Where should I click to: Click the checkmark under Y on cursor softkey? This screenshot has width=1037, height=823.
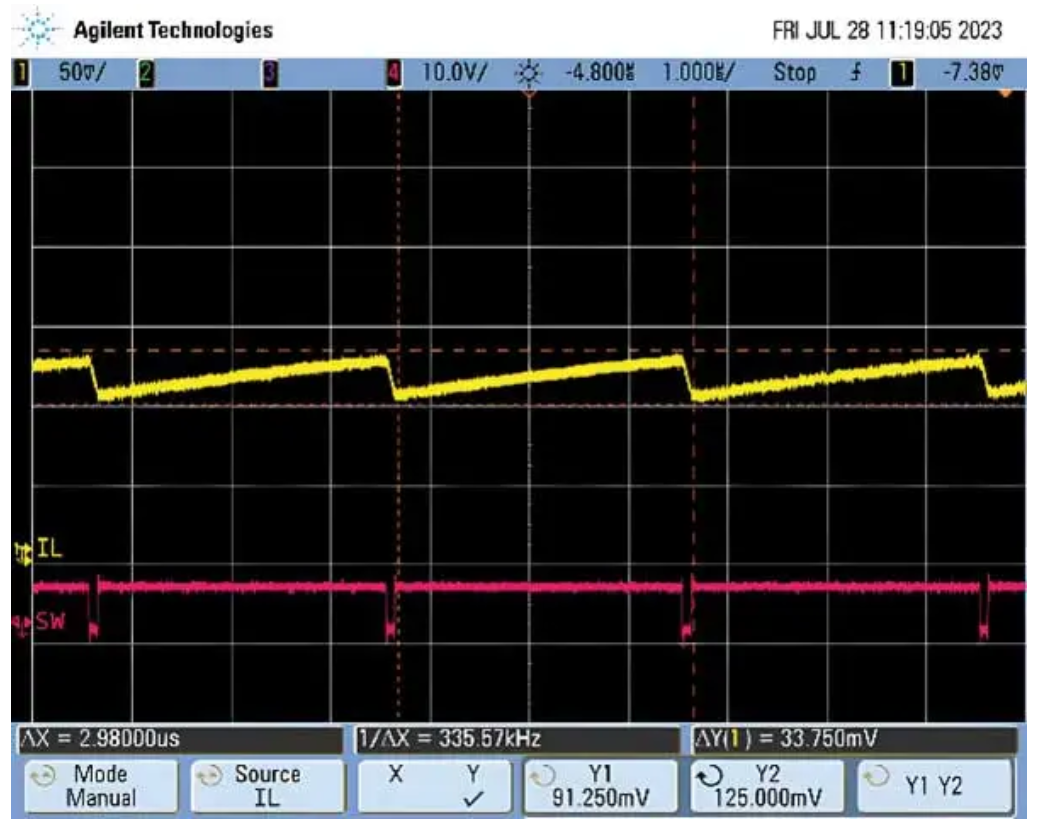point(473,798)
